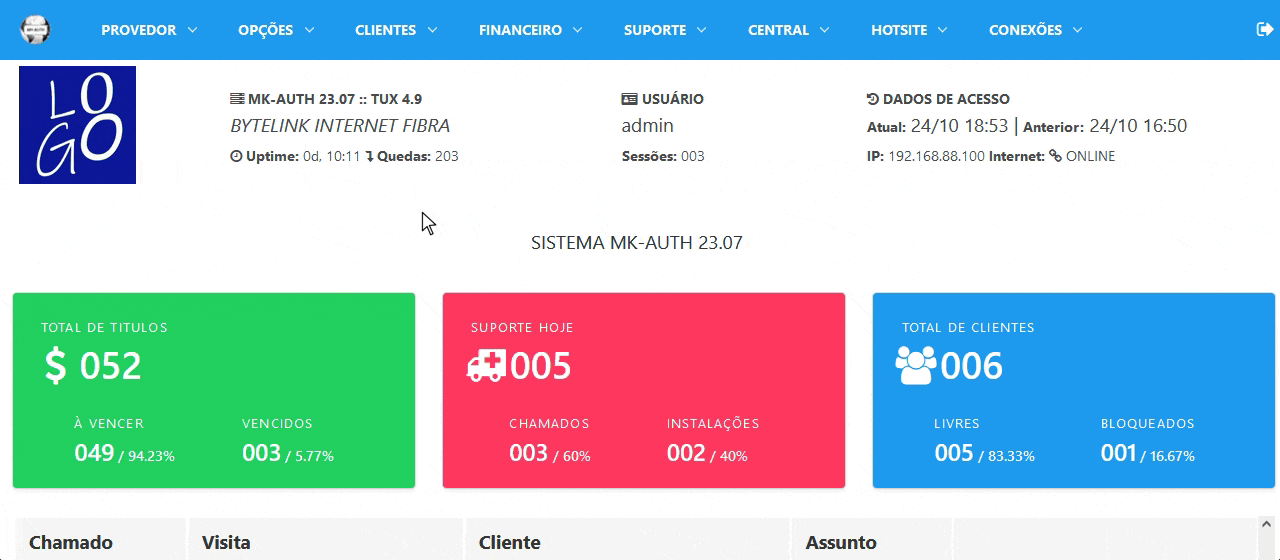Open the Clientes menu
This screenshot has width=1280, height=560.
[x=396, y=30]
